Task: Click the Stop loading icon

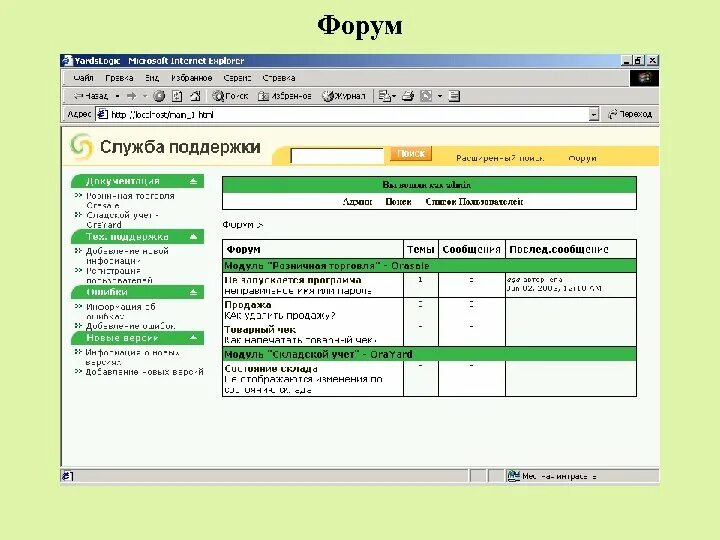Action: (159, 96)
